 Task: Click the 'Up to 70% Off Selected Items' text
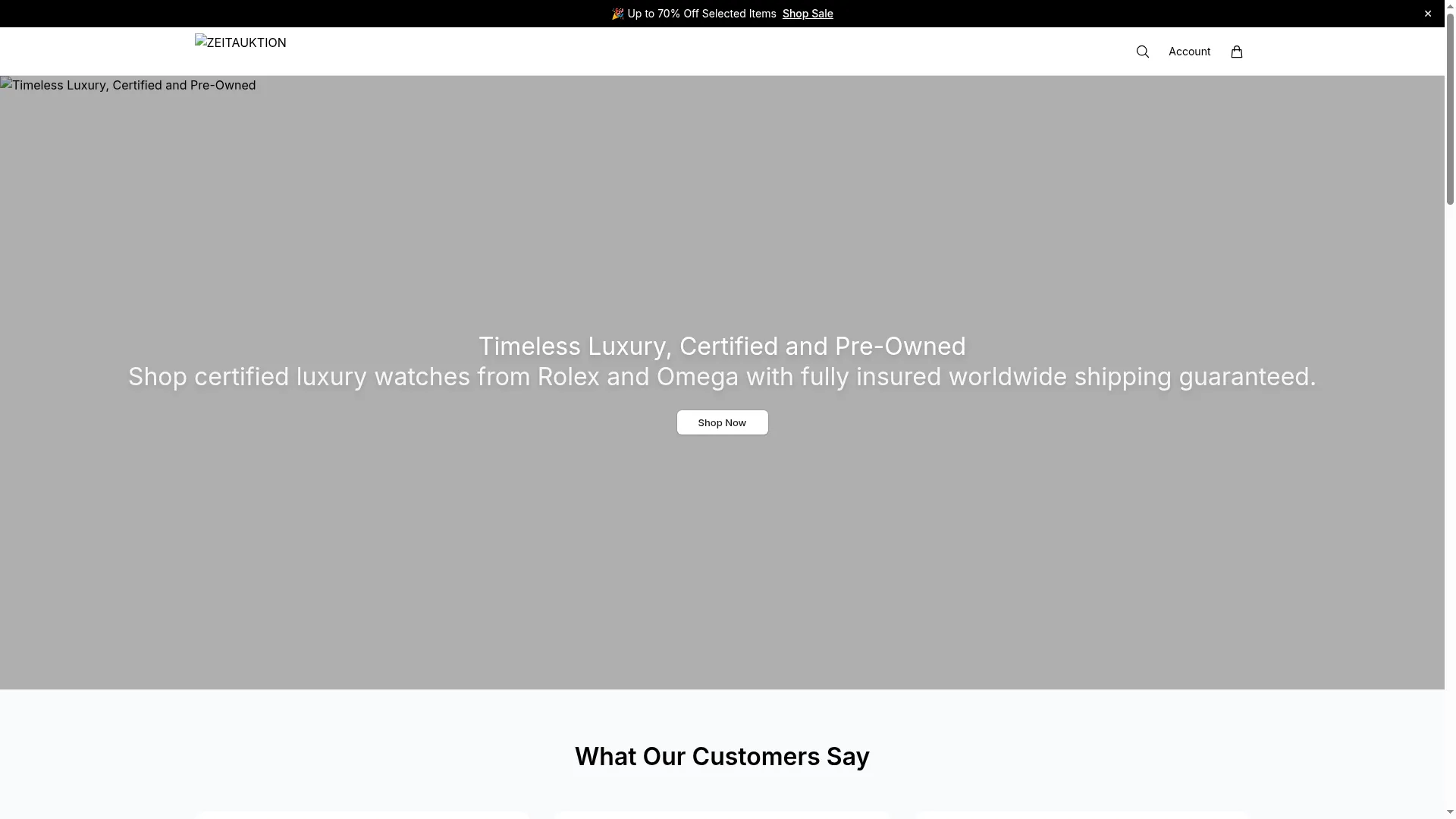(x=701, y=14)
